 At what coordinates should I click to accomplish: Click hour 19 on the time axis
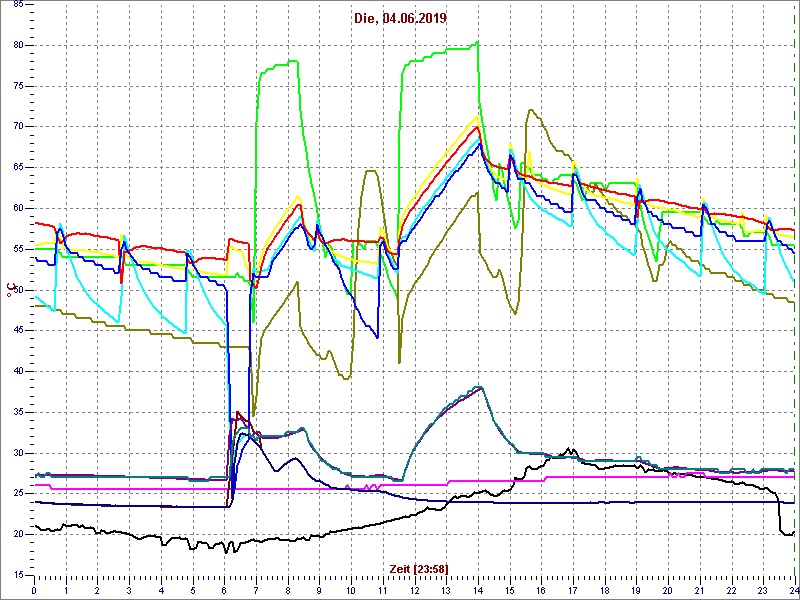pyautogui.click(x=636, y=590)
